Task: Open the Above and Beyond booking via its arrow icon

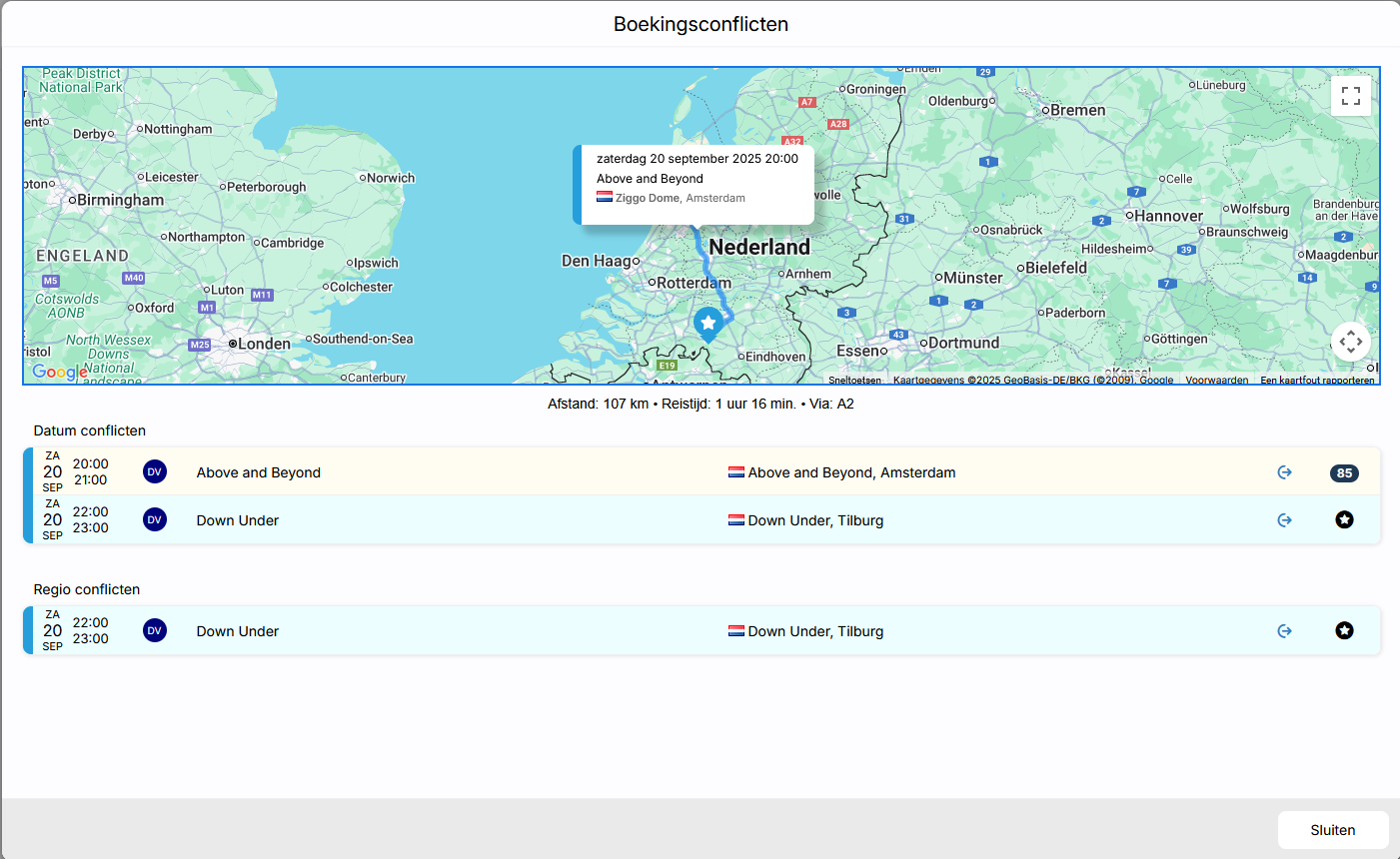Action: pyautogui.click(x=1285, y=472)
